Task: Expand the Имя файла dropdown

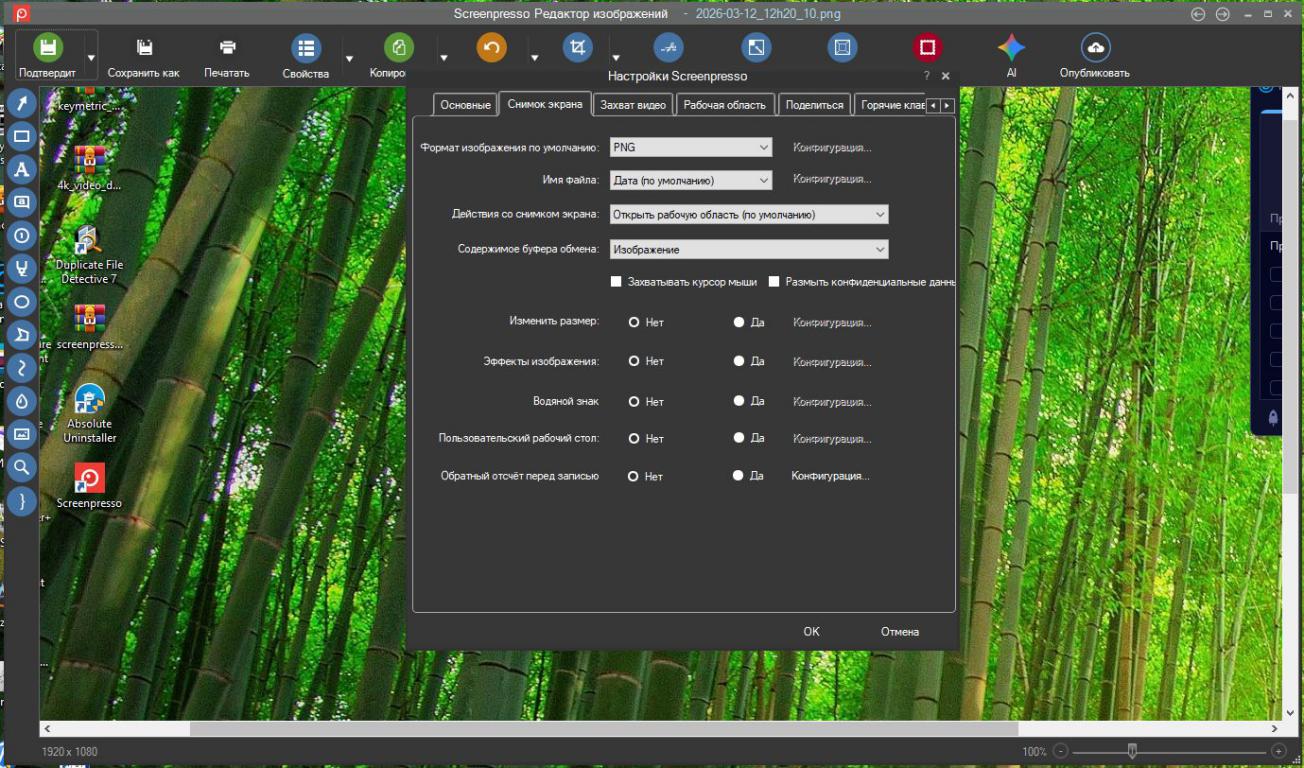Action: tap(691, 181)
